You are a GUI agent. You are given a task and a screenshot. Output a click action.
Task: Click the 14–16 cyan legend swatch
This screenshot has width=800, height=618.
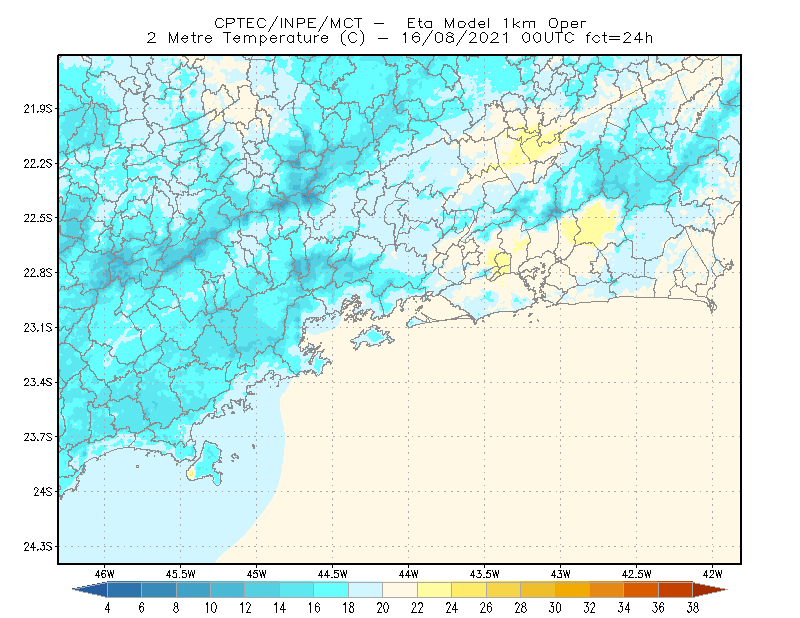297,590
